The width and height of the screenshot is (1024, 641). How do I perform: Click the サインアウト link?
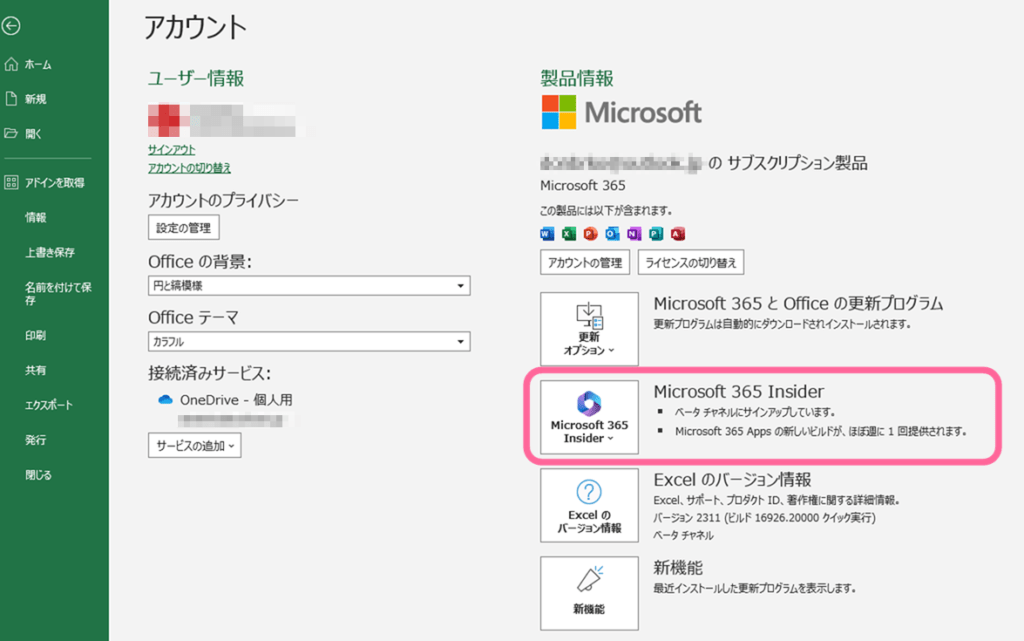171,150
